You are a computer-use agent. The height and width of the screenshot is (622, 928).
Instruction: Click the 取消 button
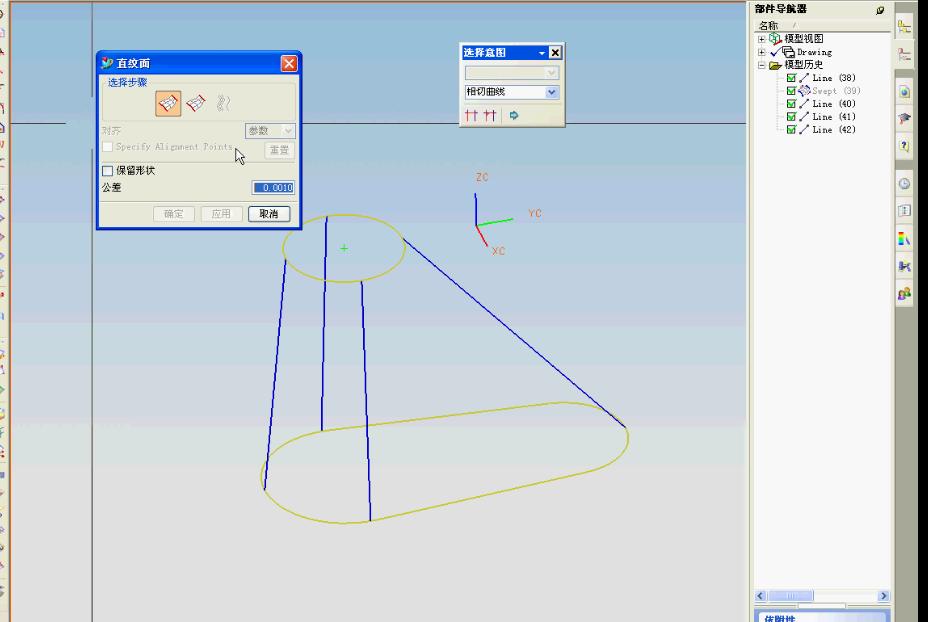(269, 214)
